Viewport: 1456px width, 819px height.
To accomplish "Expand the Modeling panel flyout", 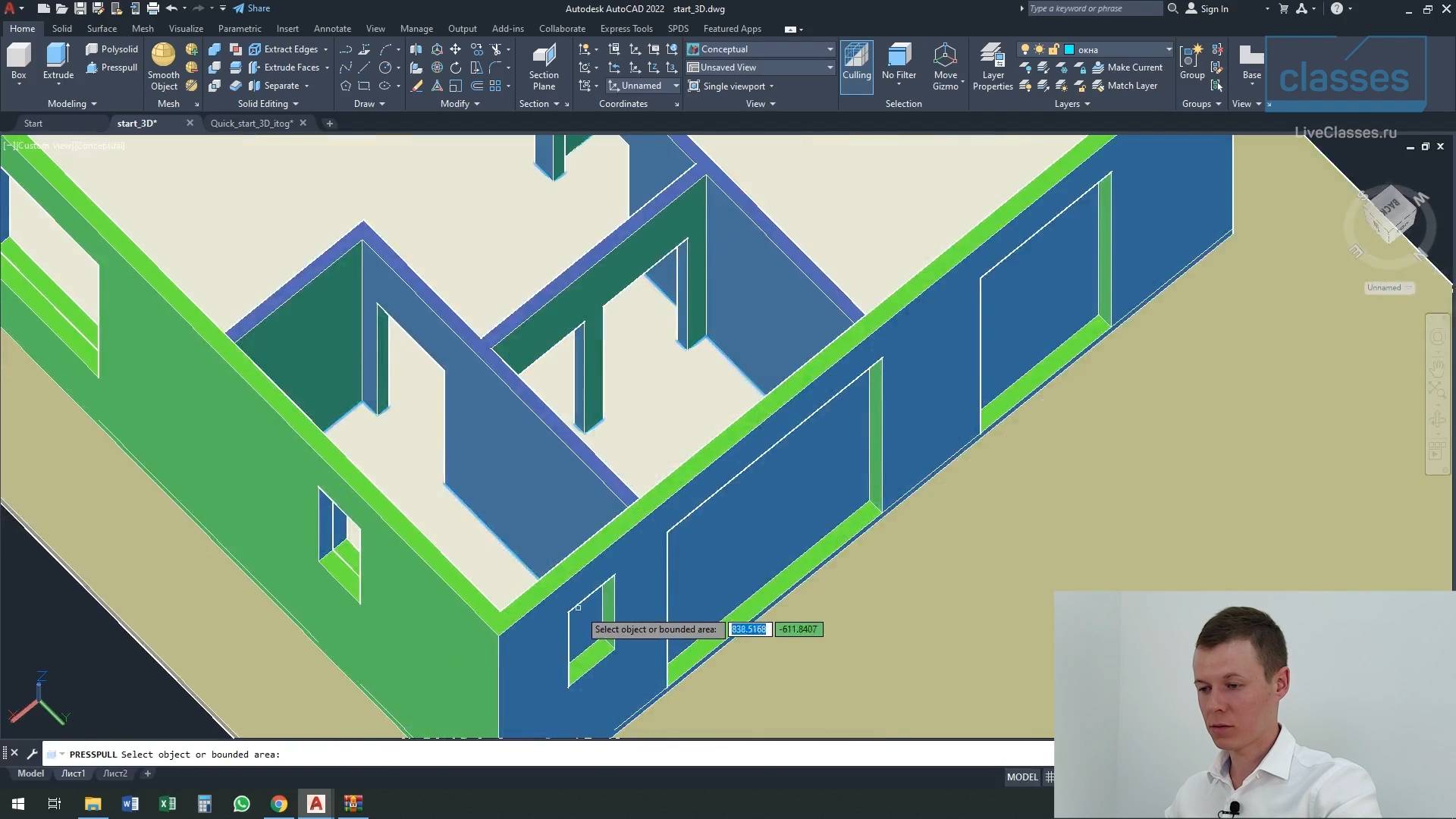I will click(x=72, y=104).
